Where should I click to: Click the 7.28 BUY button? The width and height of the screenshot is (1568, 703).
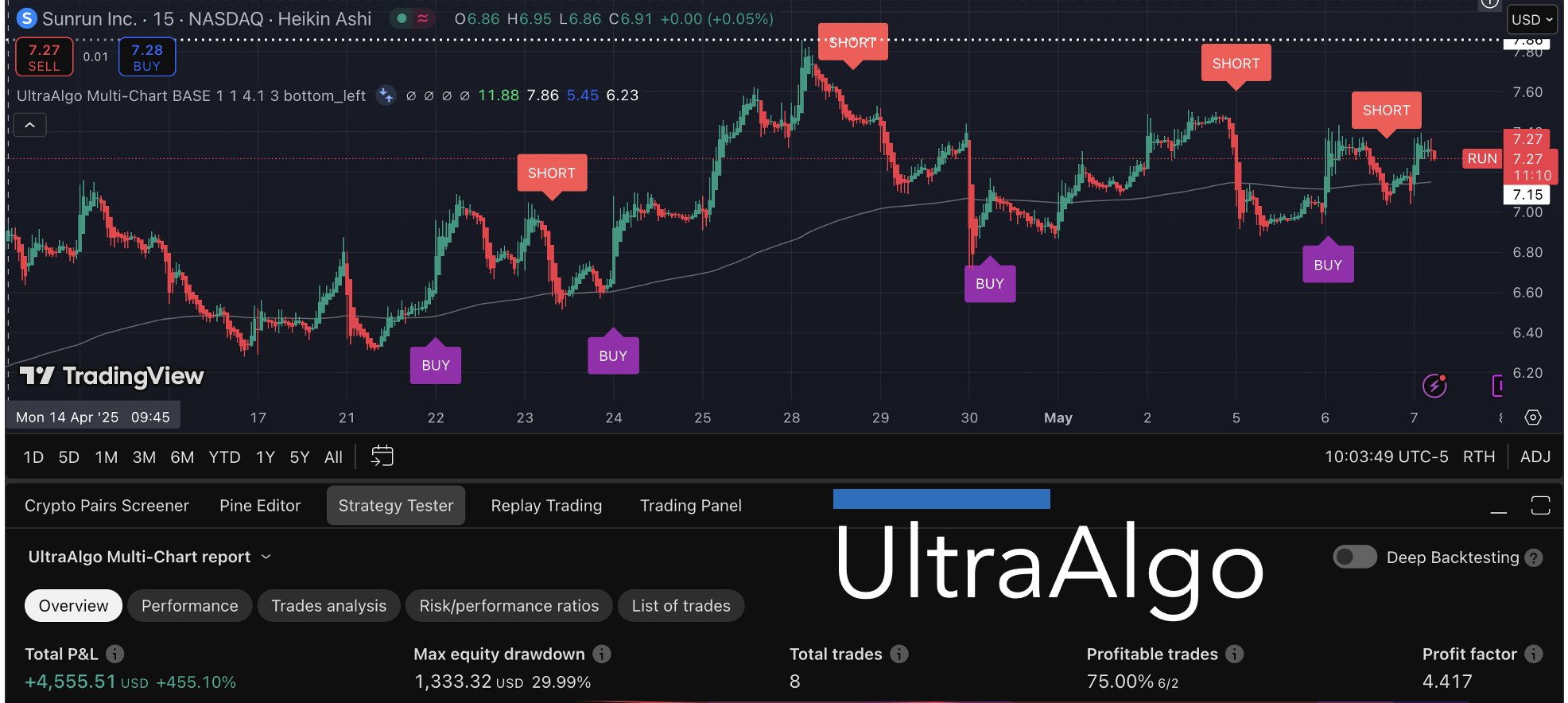pos(147,57)
